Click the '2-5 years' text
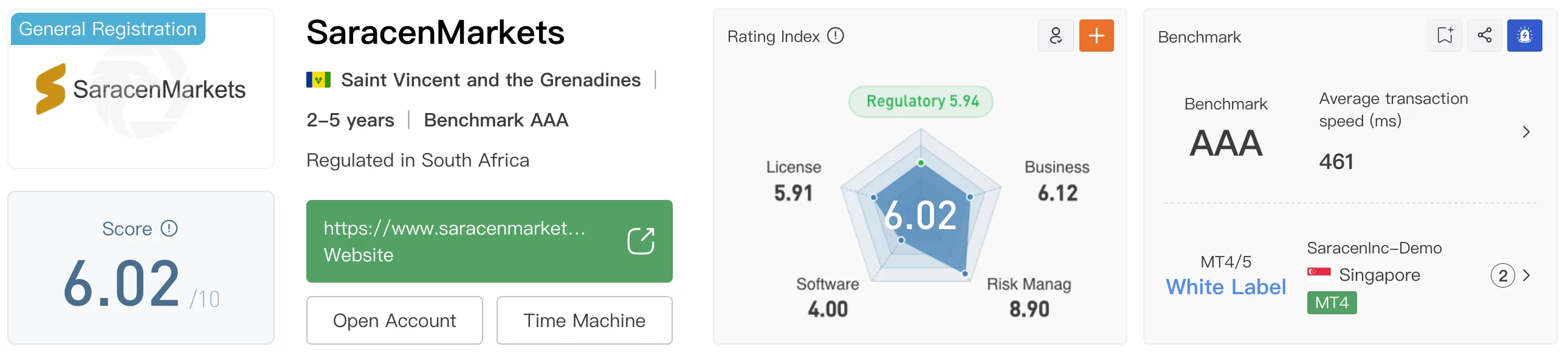 pyautogui.click(x=350, y=120)
